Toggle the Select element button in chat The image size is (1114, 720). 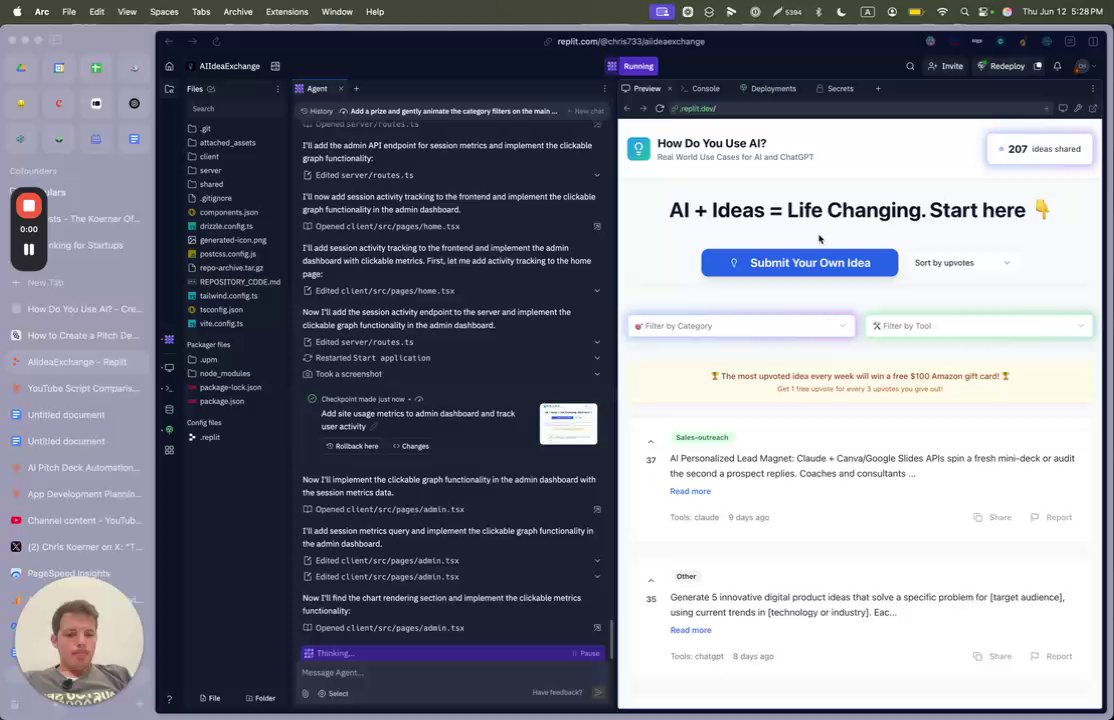click(333, 693)
